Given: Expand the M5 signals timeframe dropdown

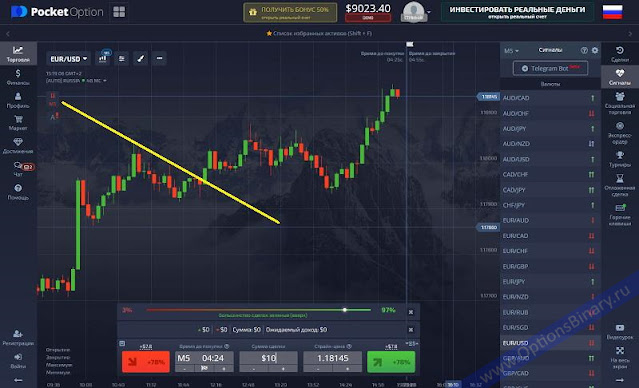Looking at the screenshot, I should coord(511,51).
